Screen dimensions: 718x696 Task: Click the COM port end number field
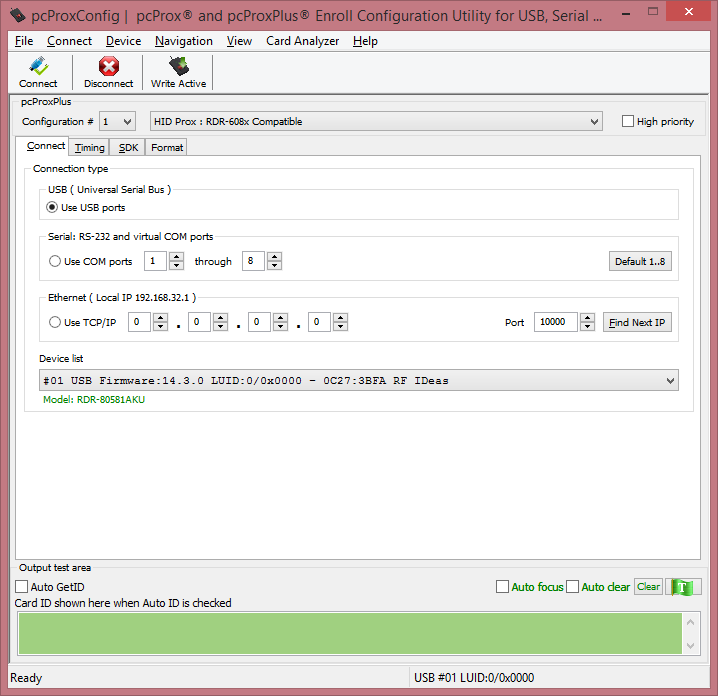pyautogui.click(x=253, y=261)
